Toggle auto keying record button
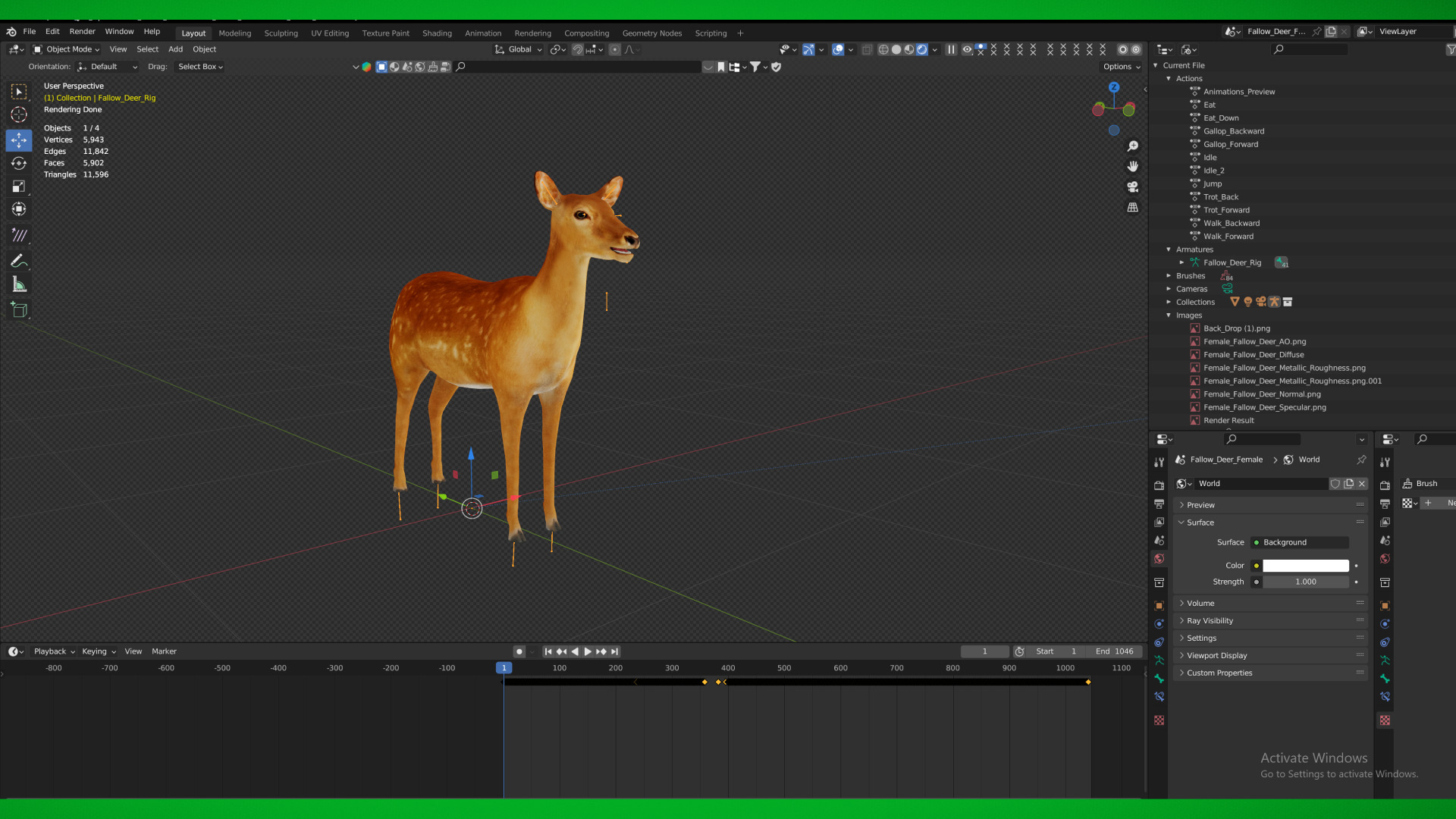This screenshot has height=819, width=1456. tap(519, 651)
